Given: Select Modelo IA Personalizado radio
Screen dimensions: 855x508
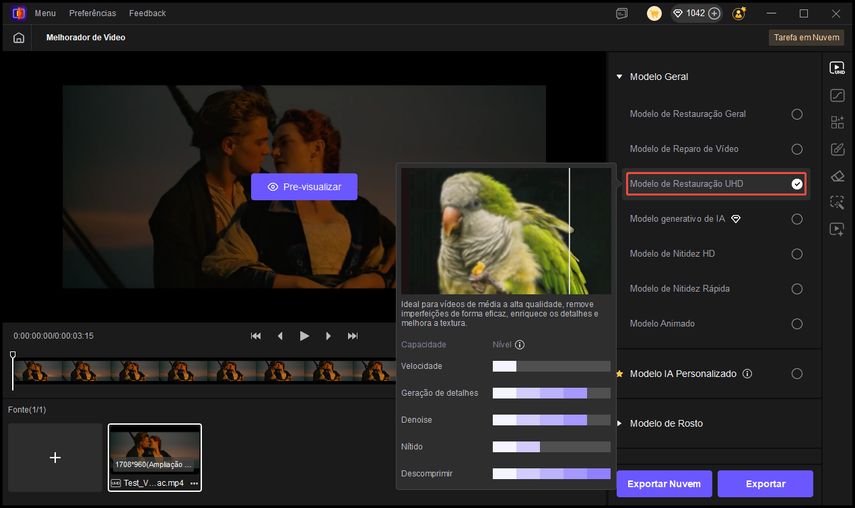Looking at the screenshot, I should coord(797,373).
